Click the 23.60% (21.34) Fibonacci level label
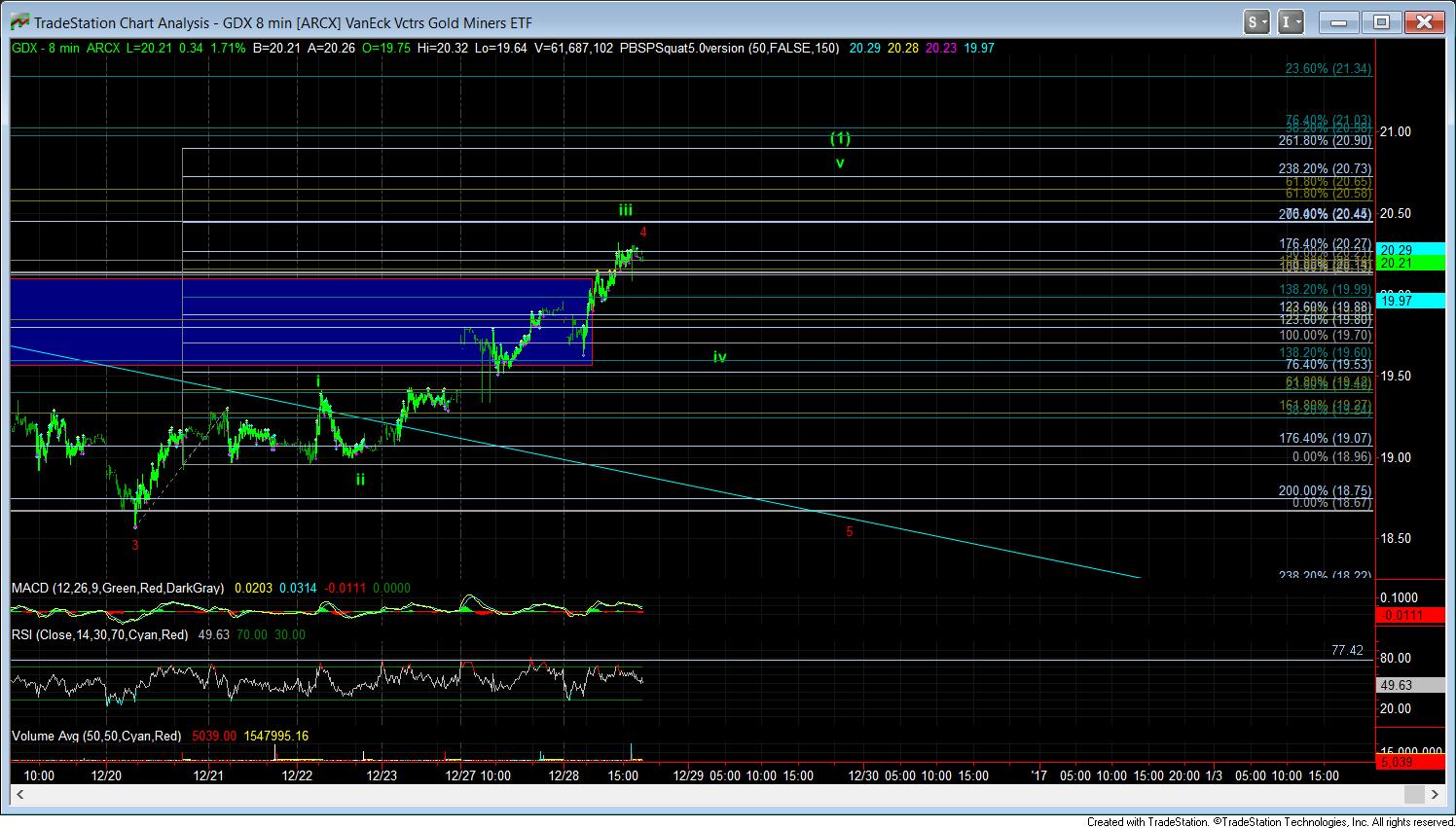The width and height of the screenshot is (1456, 828). [1328, 68]
